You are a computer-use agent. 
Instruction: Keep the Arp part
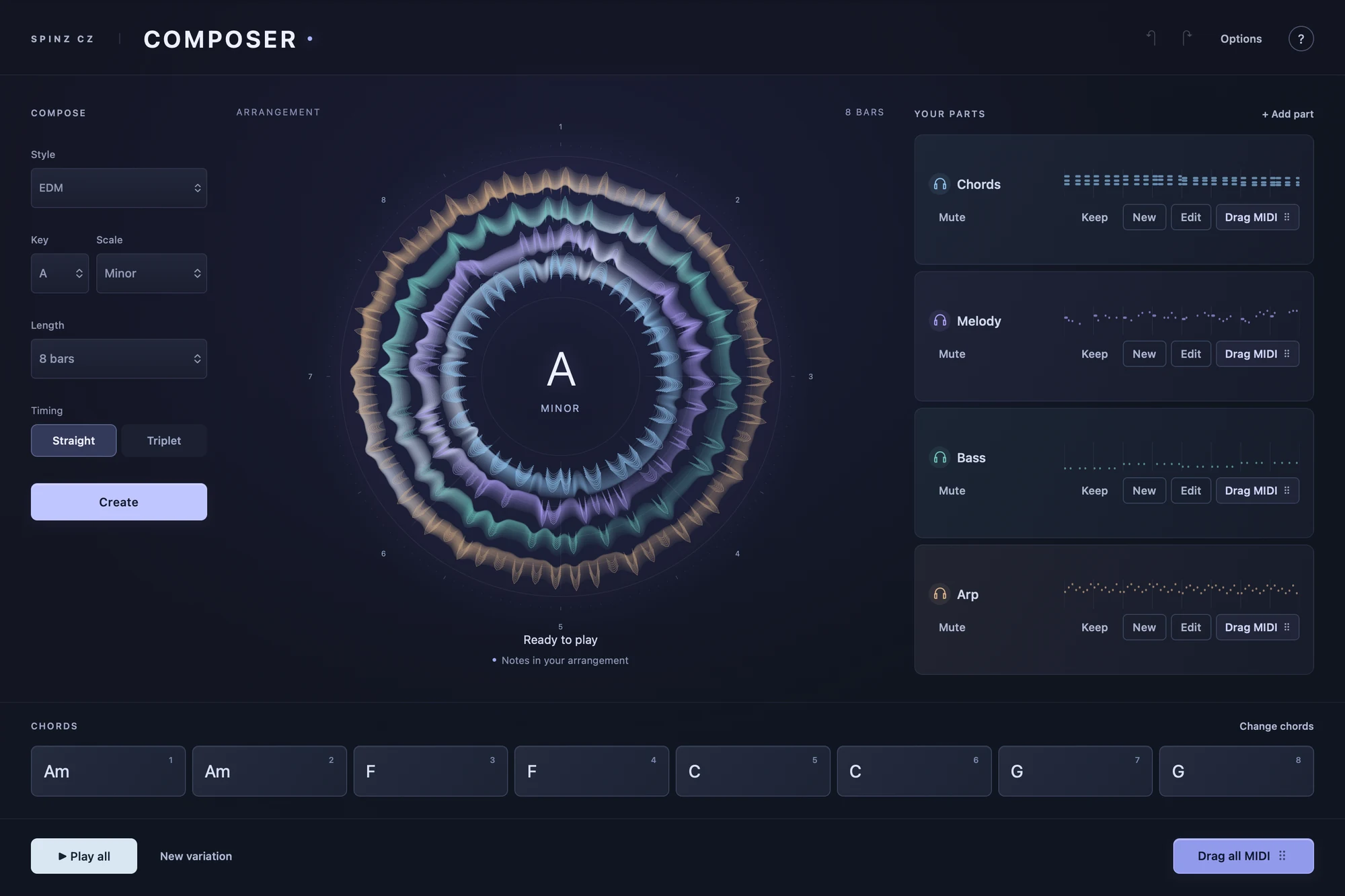click(x=1094, y=627)
